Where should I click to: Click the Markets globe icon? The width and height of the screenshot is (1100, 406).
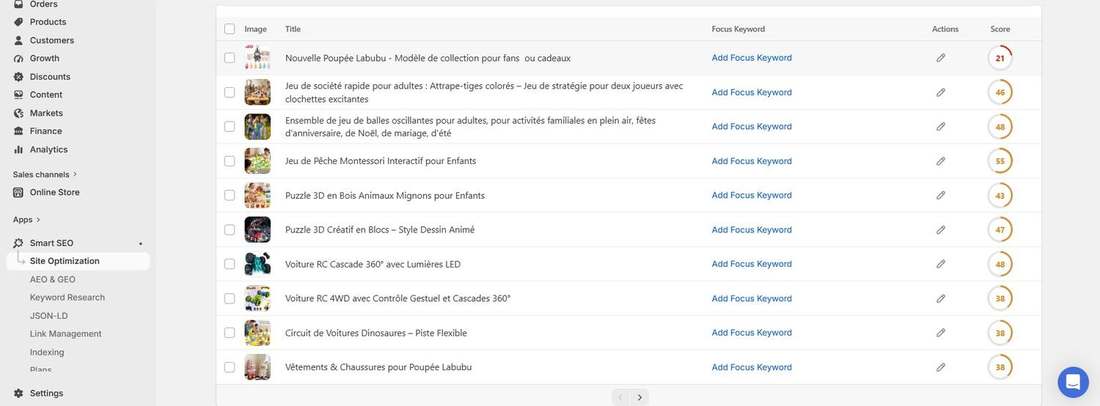[x=18, y=113]
